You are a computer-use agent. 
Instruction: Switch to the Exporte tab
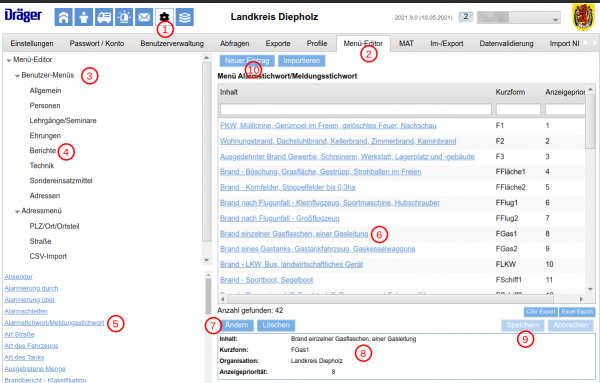pyautogui.click(x=278, y=44)
